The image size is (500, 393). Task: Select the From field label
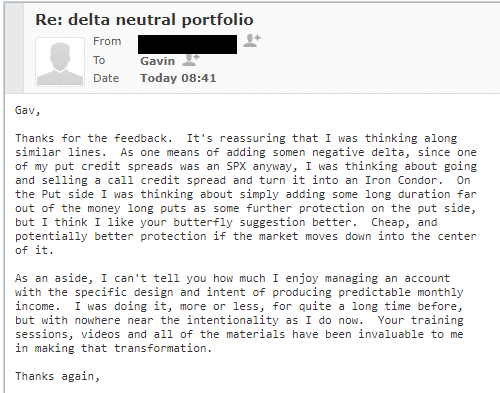107,41
